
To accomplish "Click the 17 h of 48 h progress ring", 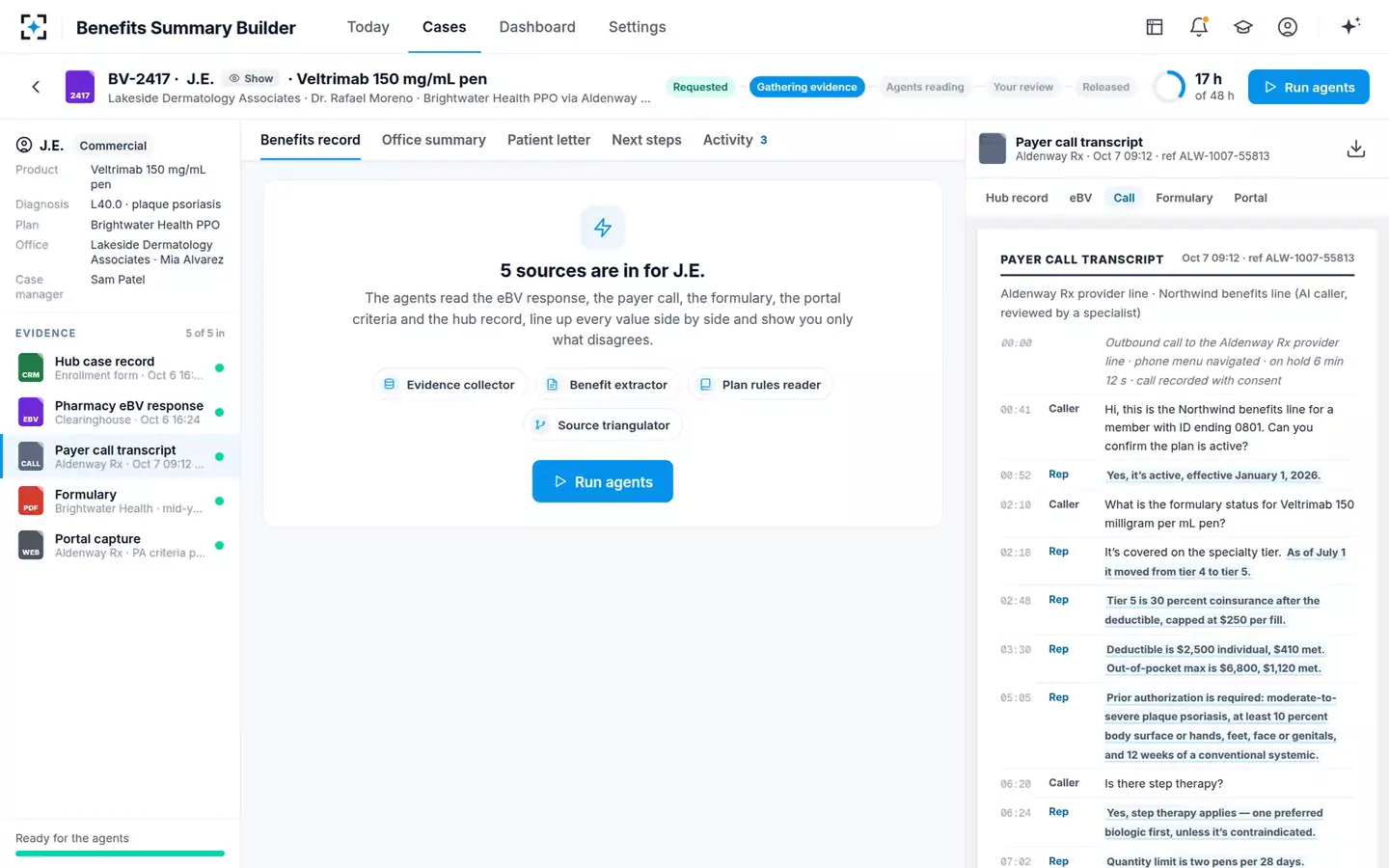I will (x=1169, y=87).
